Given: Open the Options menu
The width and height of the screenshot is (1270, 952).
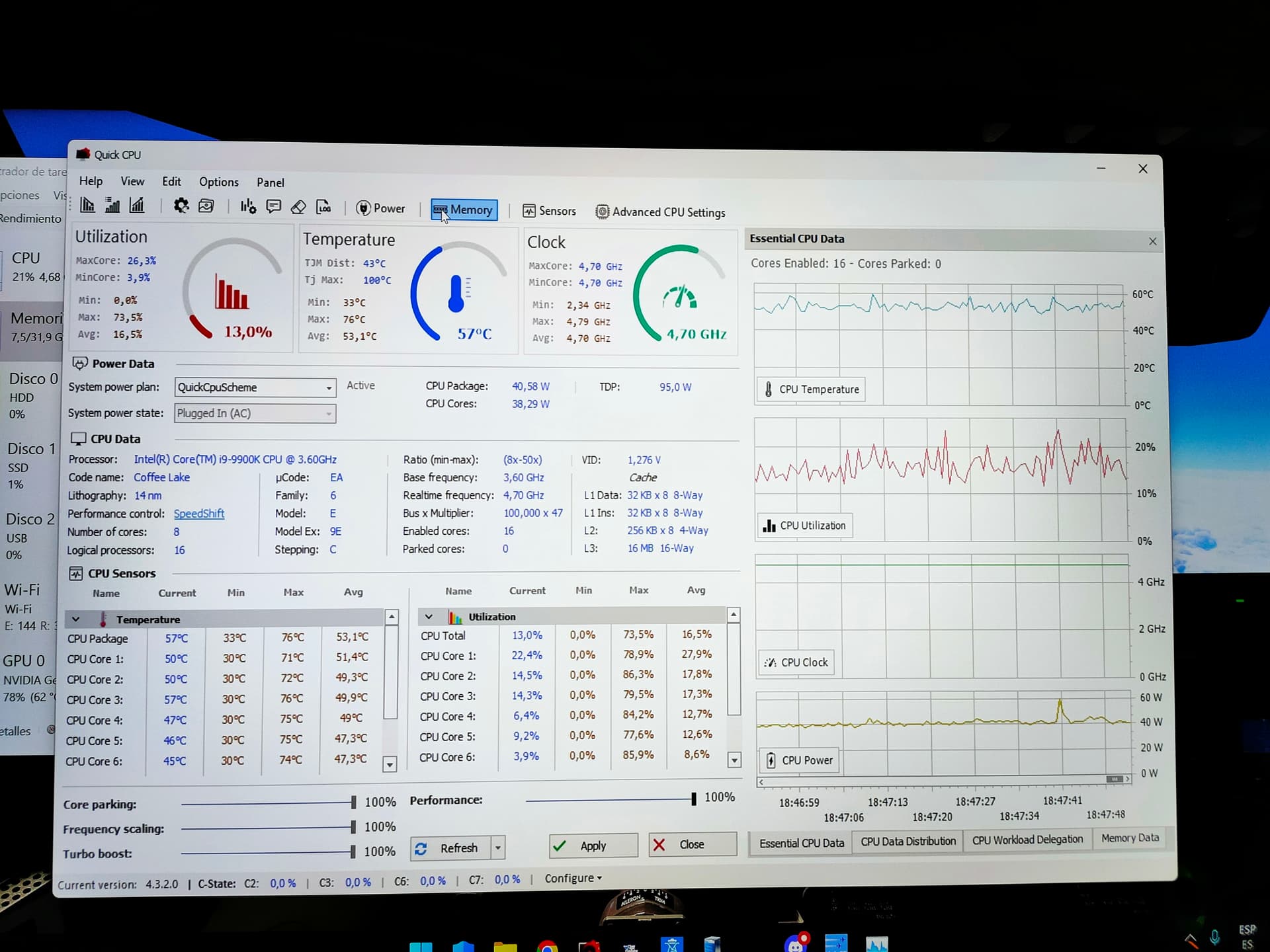Looking at the screenshot, I should (x=219, y=182).
